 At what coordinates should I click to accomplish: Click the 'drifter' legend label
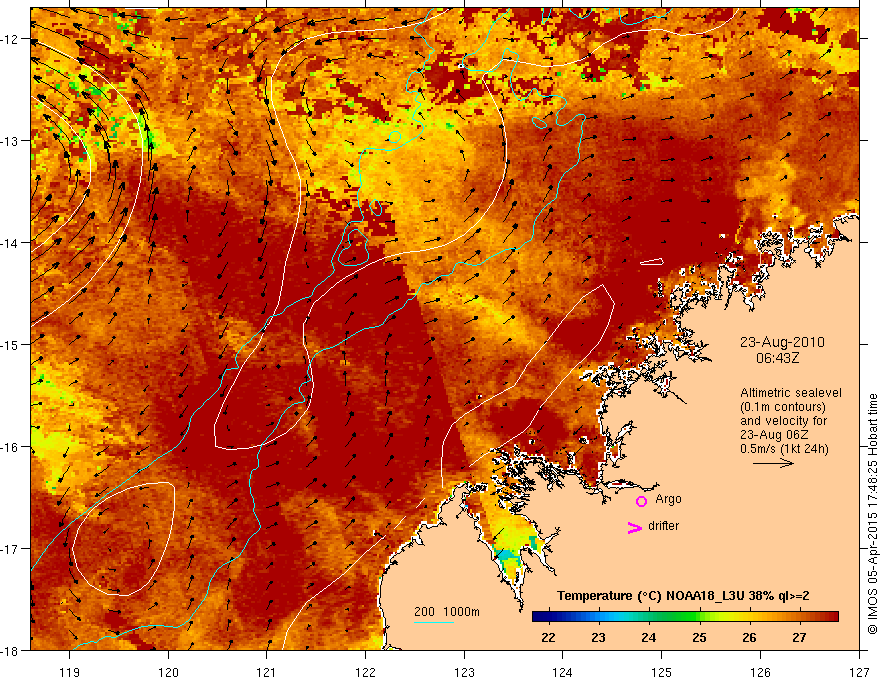663,526
